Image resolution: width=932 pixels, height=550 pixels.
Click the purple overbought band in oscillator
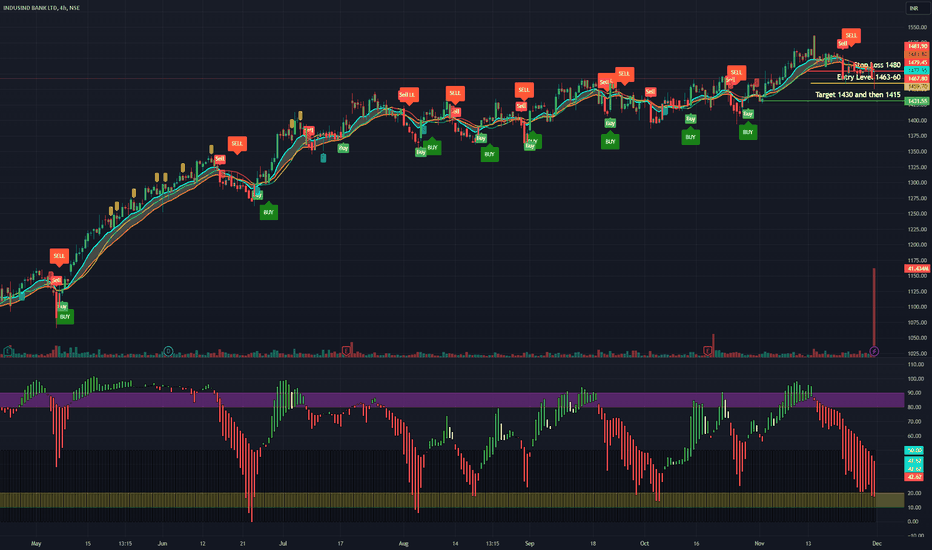pyautogui.click(x=452, y=400)
